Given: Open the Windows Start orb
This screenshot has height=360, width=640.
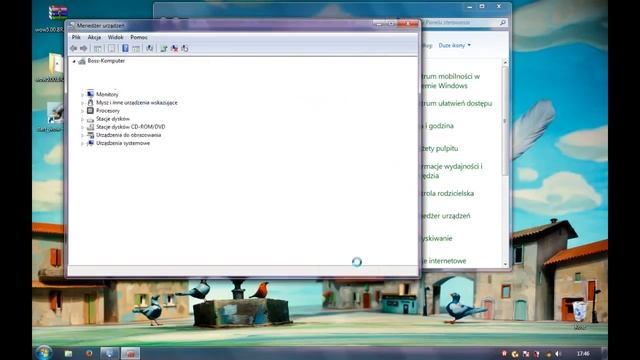Looking at the screenshot, I should point(43,353).
